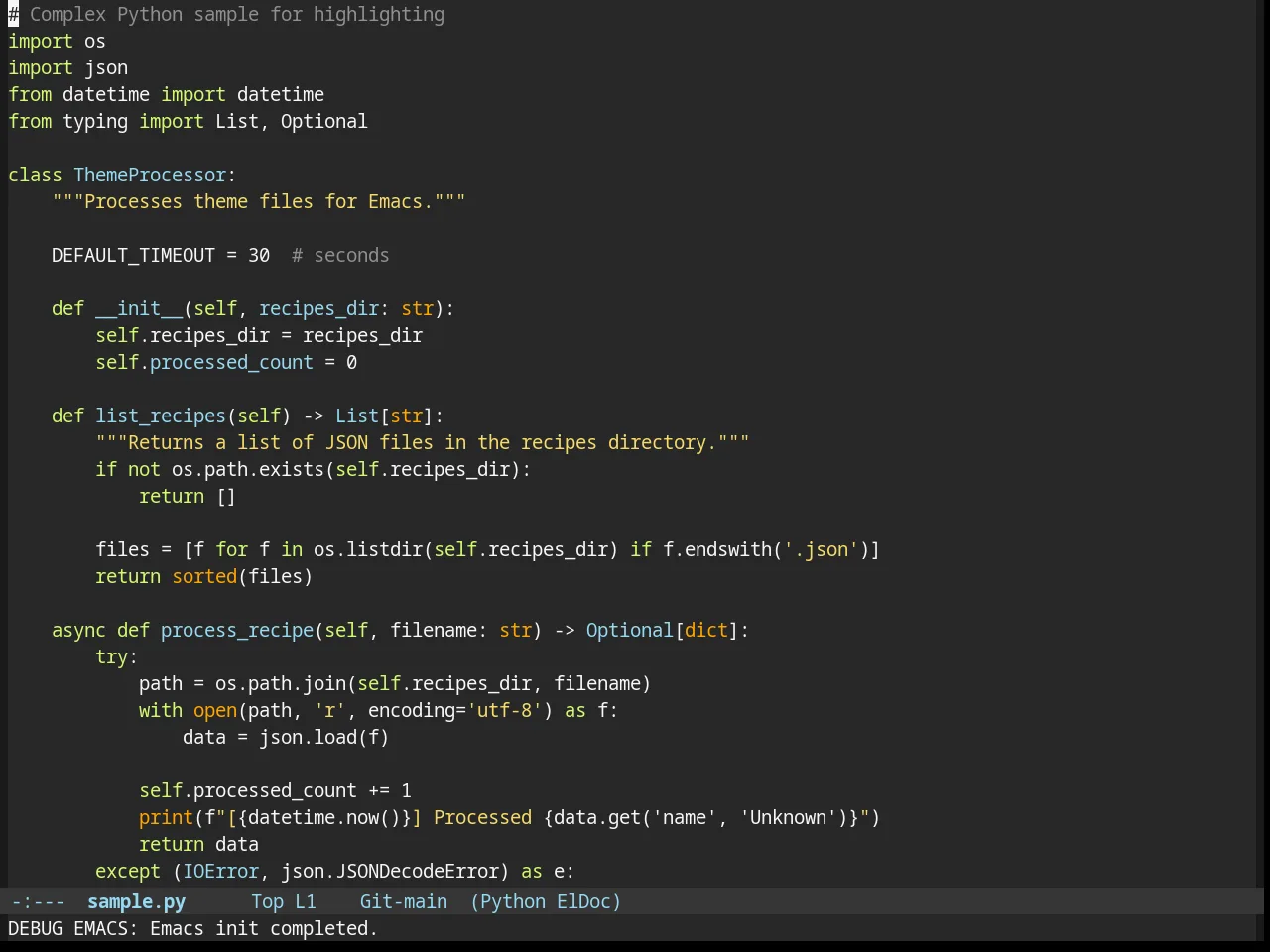
Task: Click the Top position indicator in mode line
Action: click(267, 901)
